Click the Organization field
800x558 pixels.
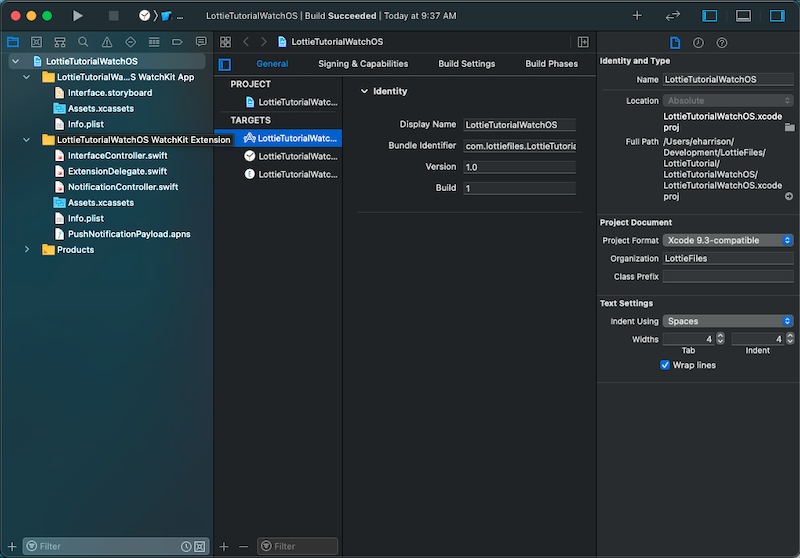click(728, 258)
